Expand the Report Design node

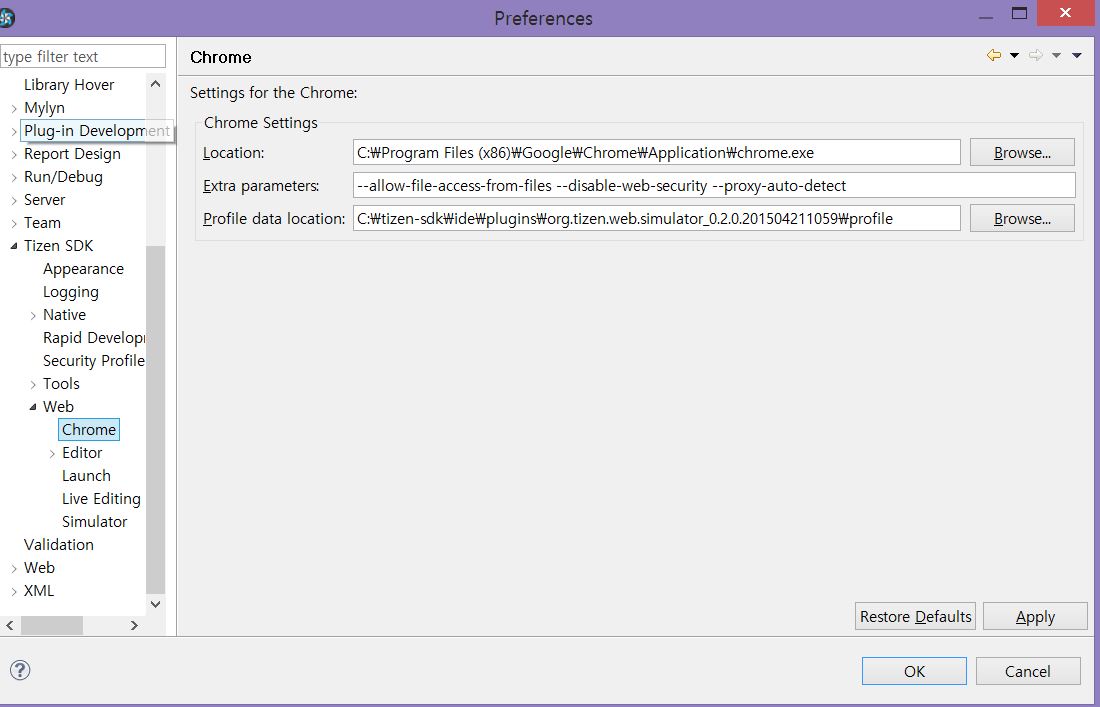pyautogui.click(x=14, y=155)
